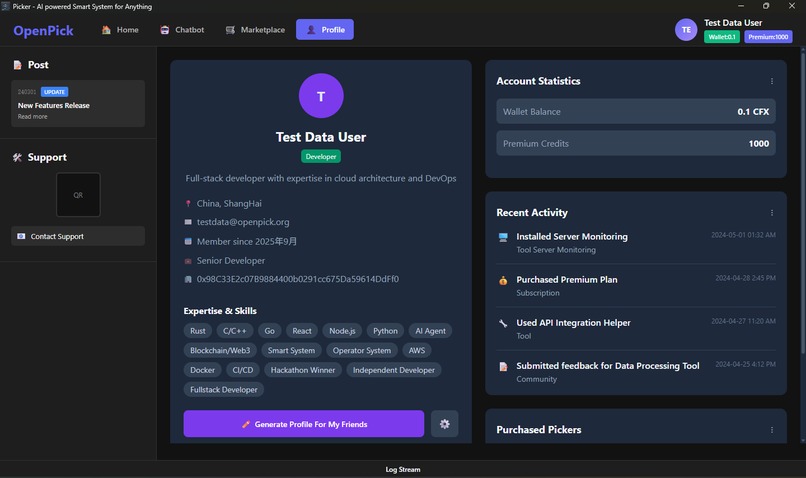The image size is (806, 478).
Task: Select the Node.js skill tag
Action: pos(342,331)
